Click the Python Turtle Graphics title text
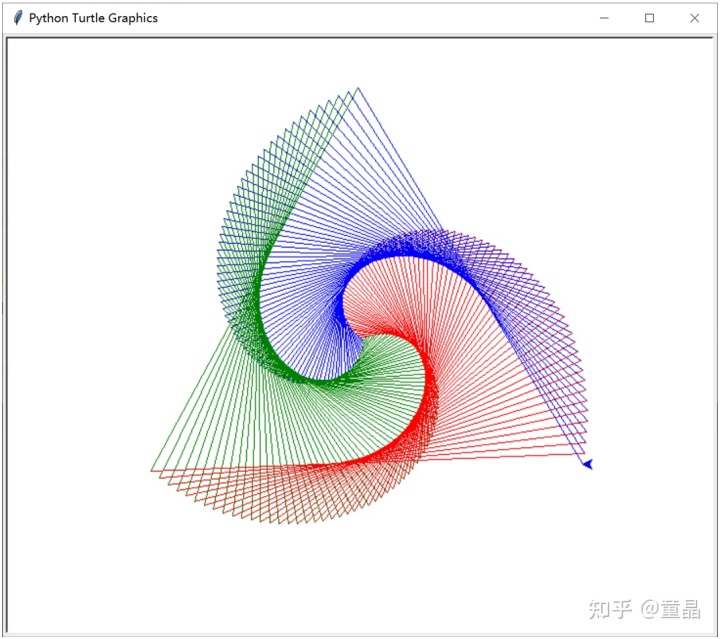This screenshot has height=639, width=720. [x=93, y=18]
